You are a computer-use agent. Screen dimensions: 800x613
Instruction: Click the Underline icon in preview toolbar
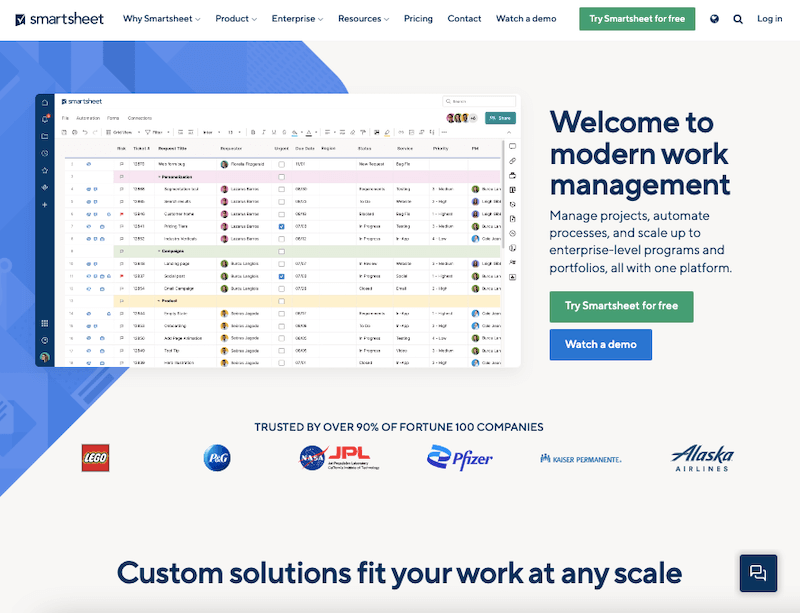(274, 132)
